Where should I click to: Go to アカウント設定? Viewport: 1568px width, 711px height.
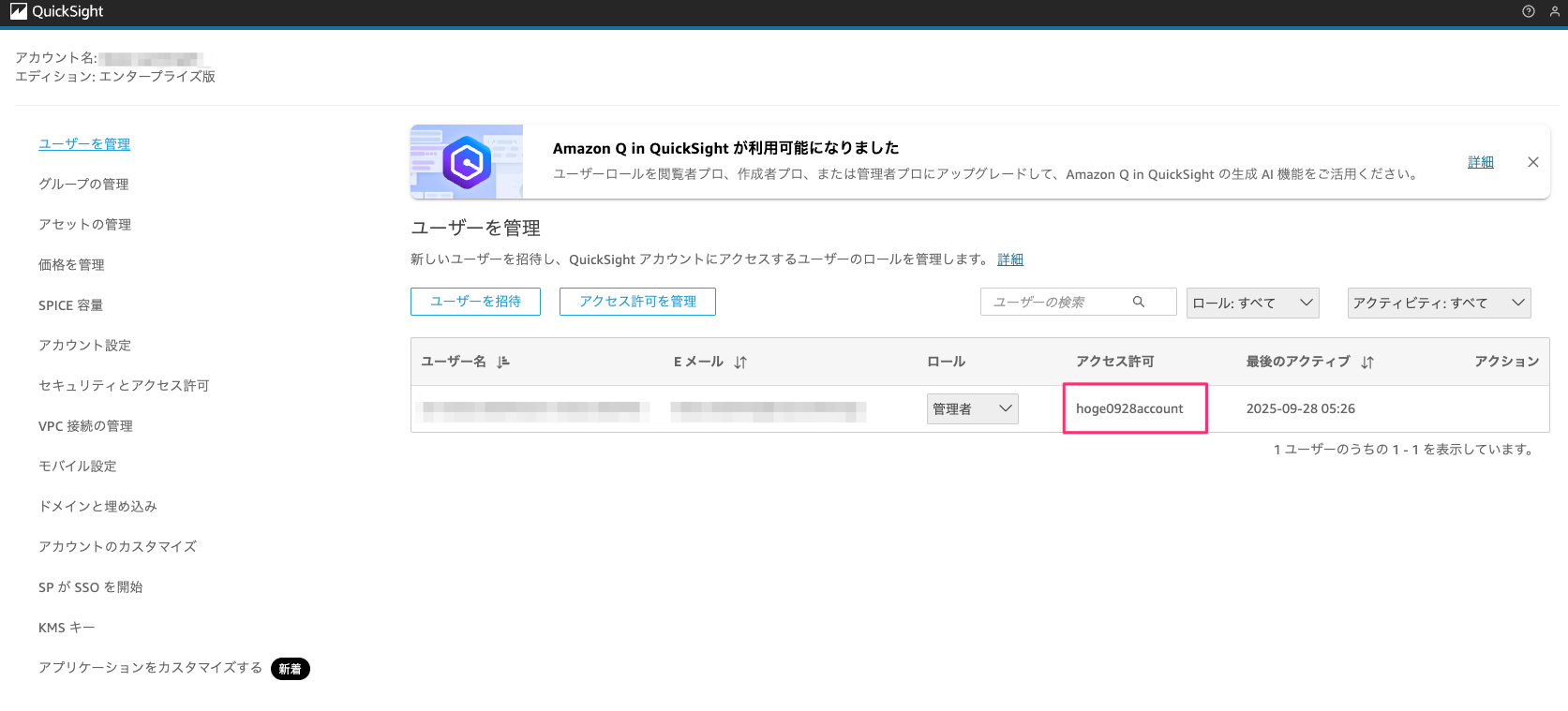coord(84,346)
